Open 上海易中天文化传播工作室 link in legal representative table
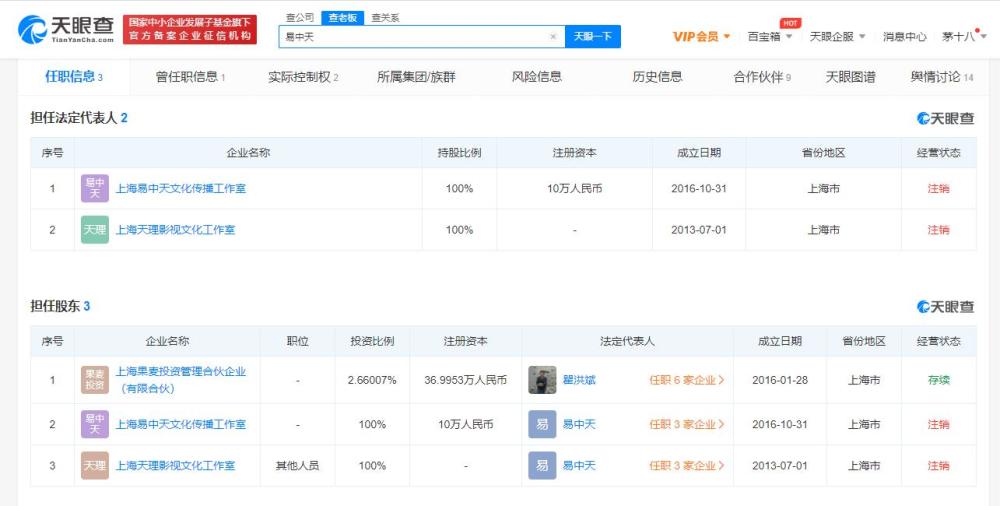The width and height of the screenshot is (1000, 506). (180, 188)
